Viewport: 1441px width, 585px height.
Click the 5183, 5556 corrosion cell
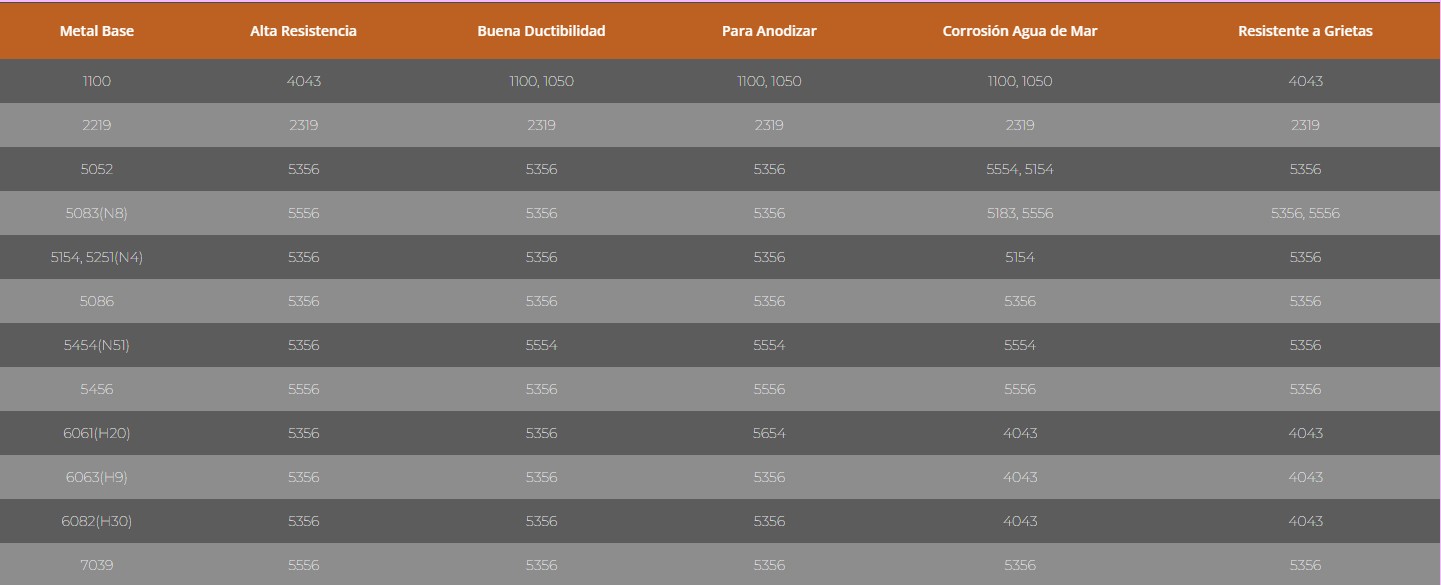[1020, 213]
